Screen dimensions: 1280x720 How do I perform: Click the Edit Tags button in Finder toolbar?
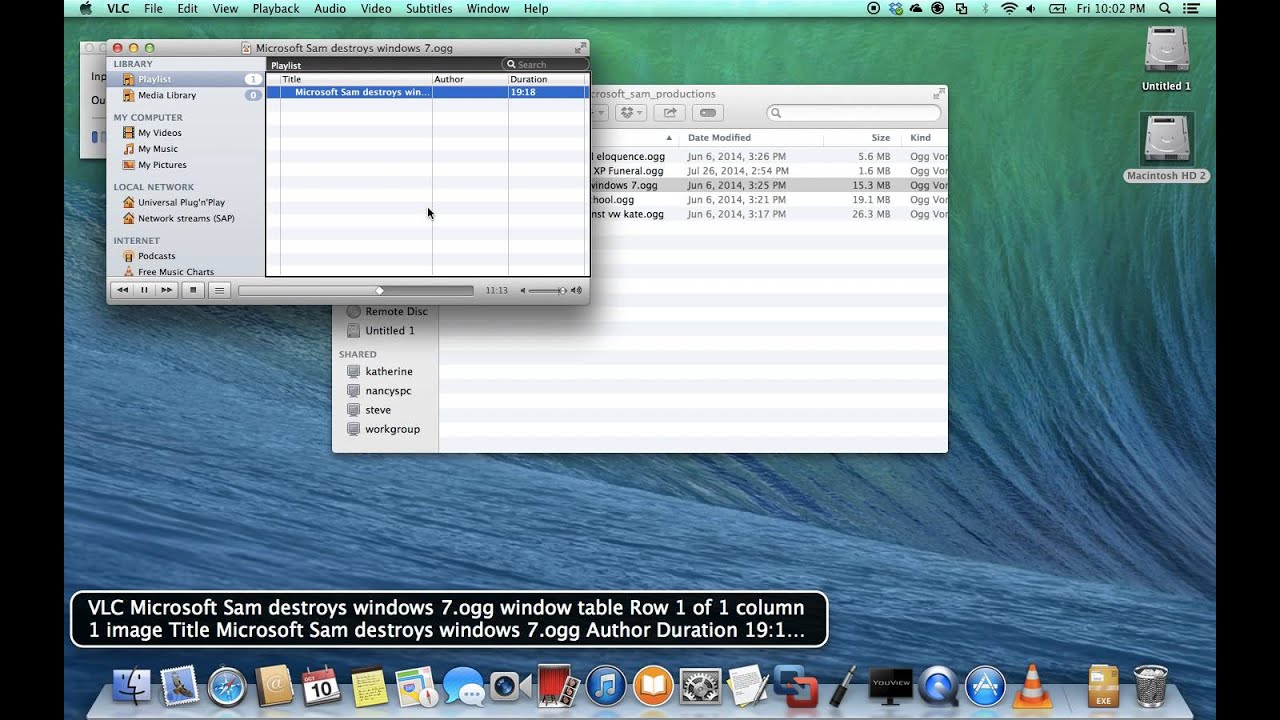point(707,112)
